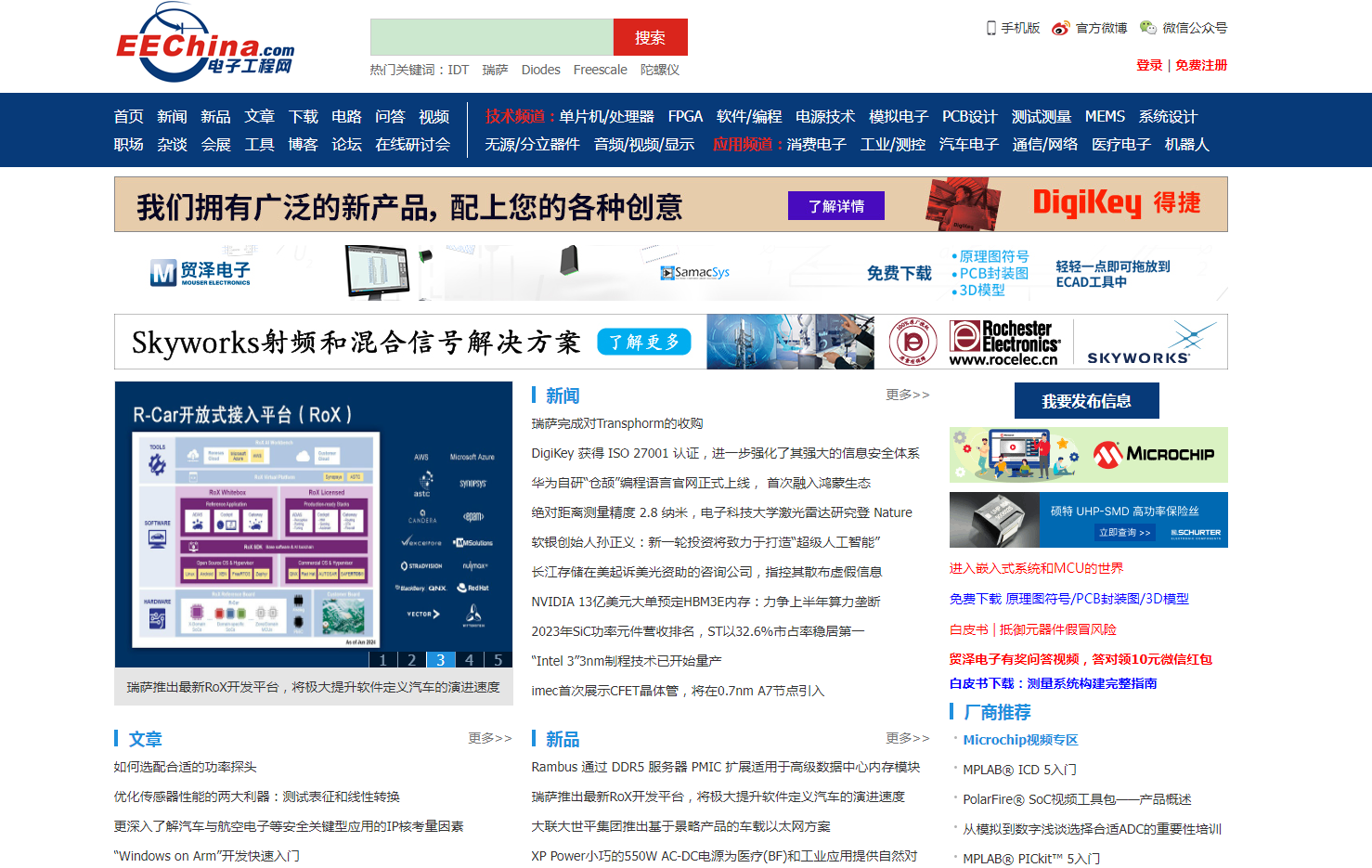
Task: Select slide 1 in the carousel
Action: pos(382,659)
